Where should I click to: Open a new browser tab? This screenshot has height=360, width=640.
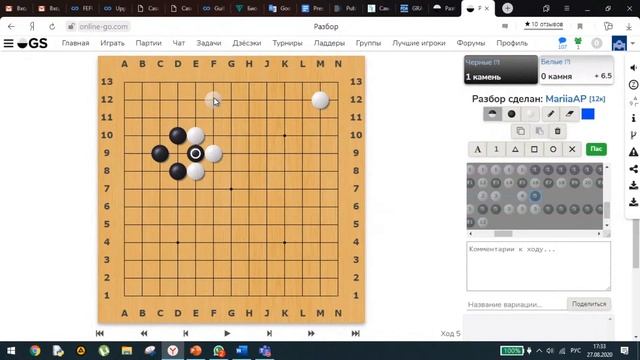tap(507, 8)
